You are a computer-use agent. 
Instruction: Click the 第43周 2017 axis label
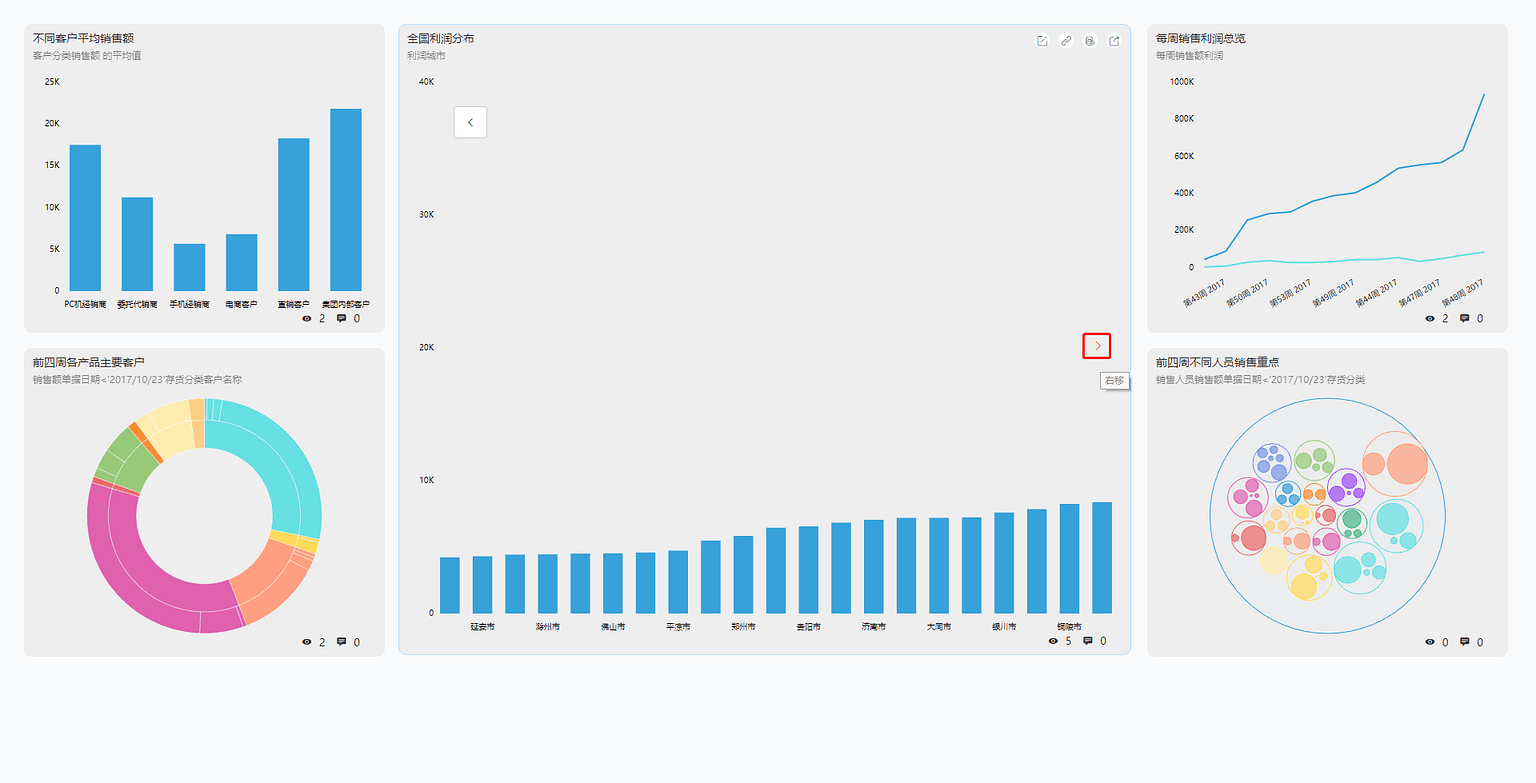[x=1205, y=293]
